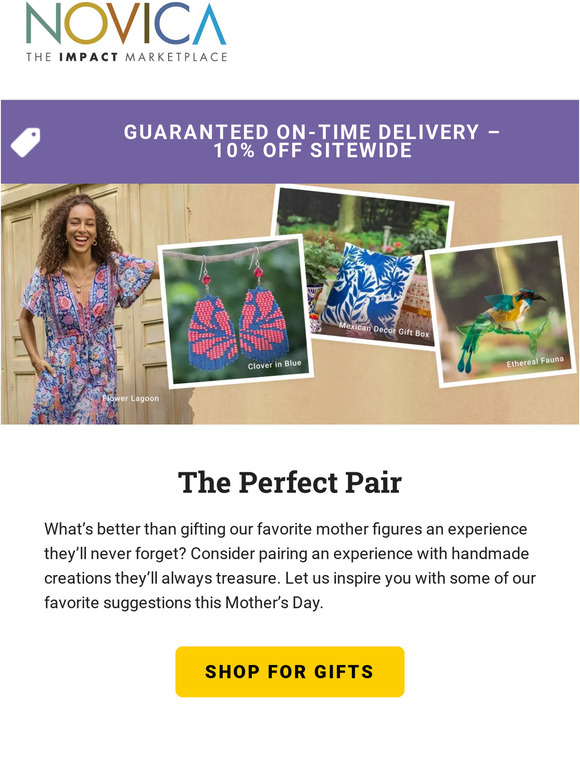The image size is (580, 774).
Task: Click the white price tag icon
Action: 26,143
